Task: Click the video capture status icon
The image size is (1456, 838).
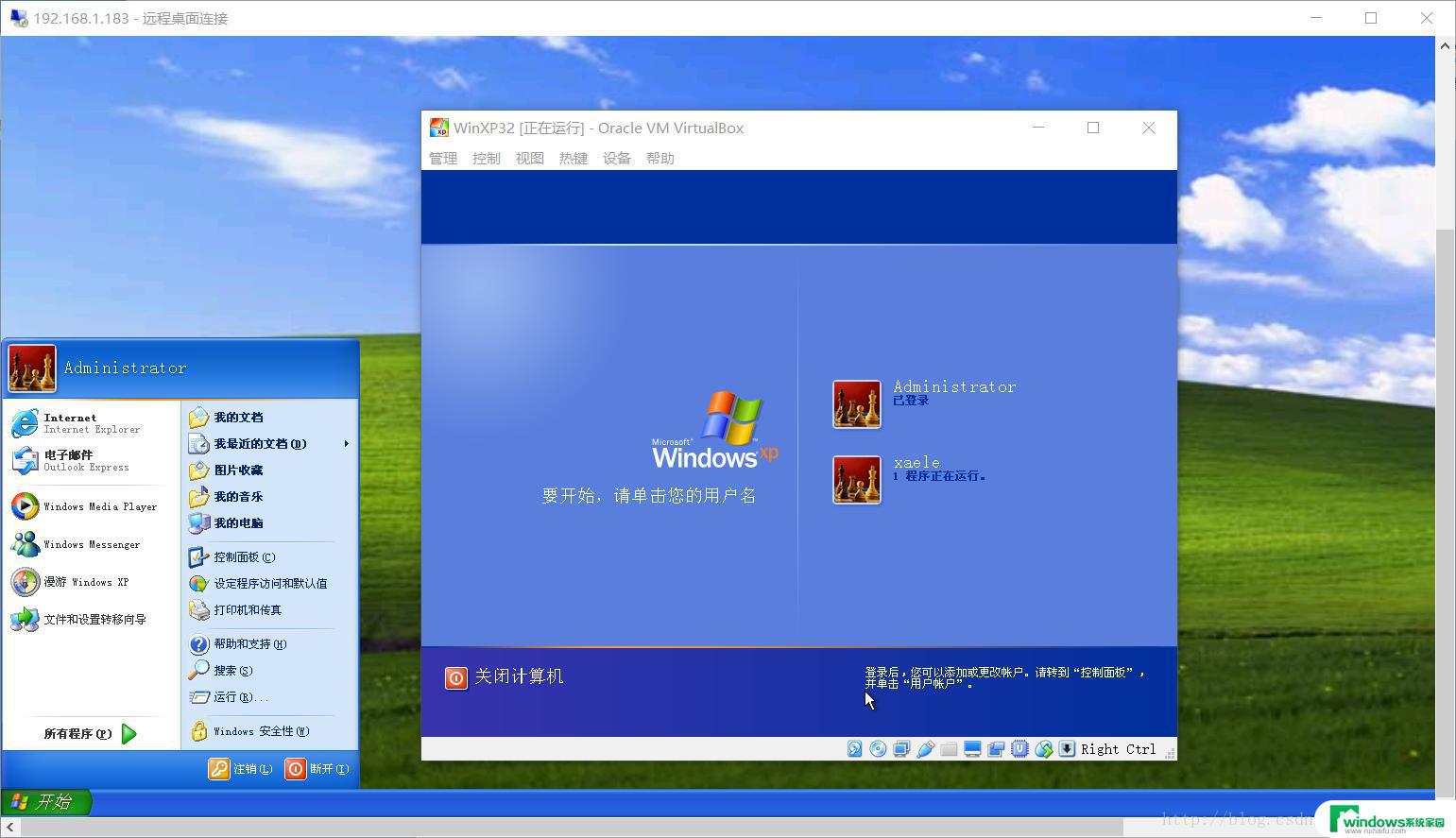Action: [x=996, y=749]
